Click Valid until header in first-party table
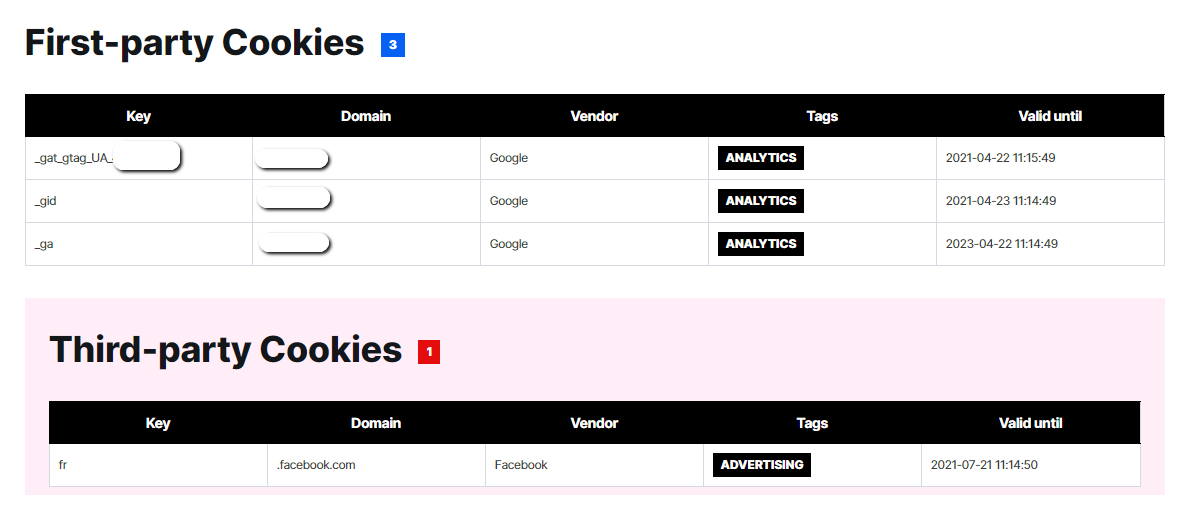This screenshot has height=525, width=1186. [x=1050, y=116]
